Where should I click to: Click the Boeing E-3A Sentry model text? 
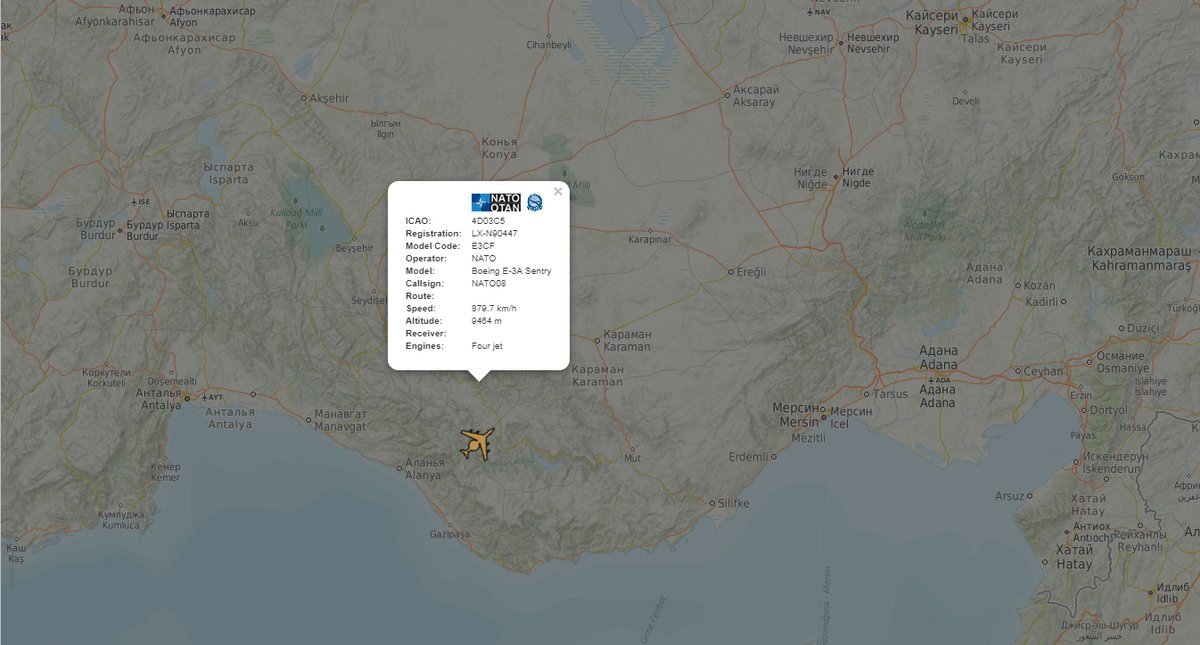click(512, 270)
